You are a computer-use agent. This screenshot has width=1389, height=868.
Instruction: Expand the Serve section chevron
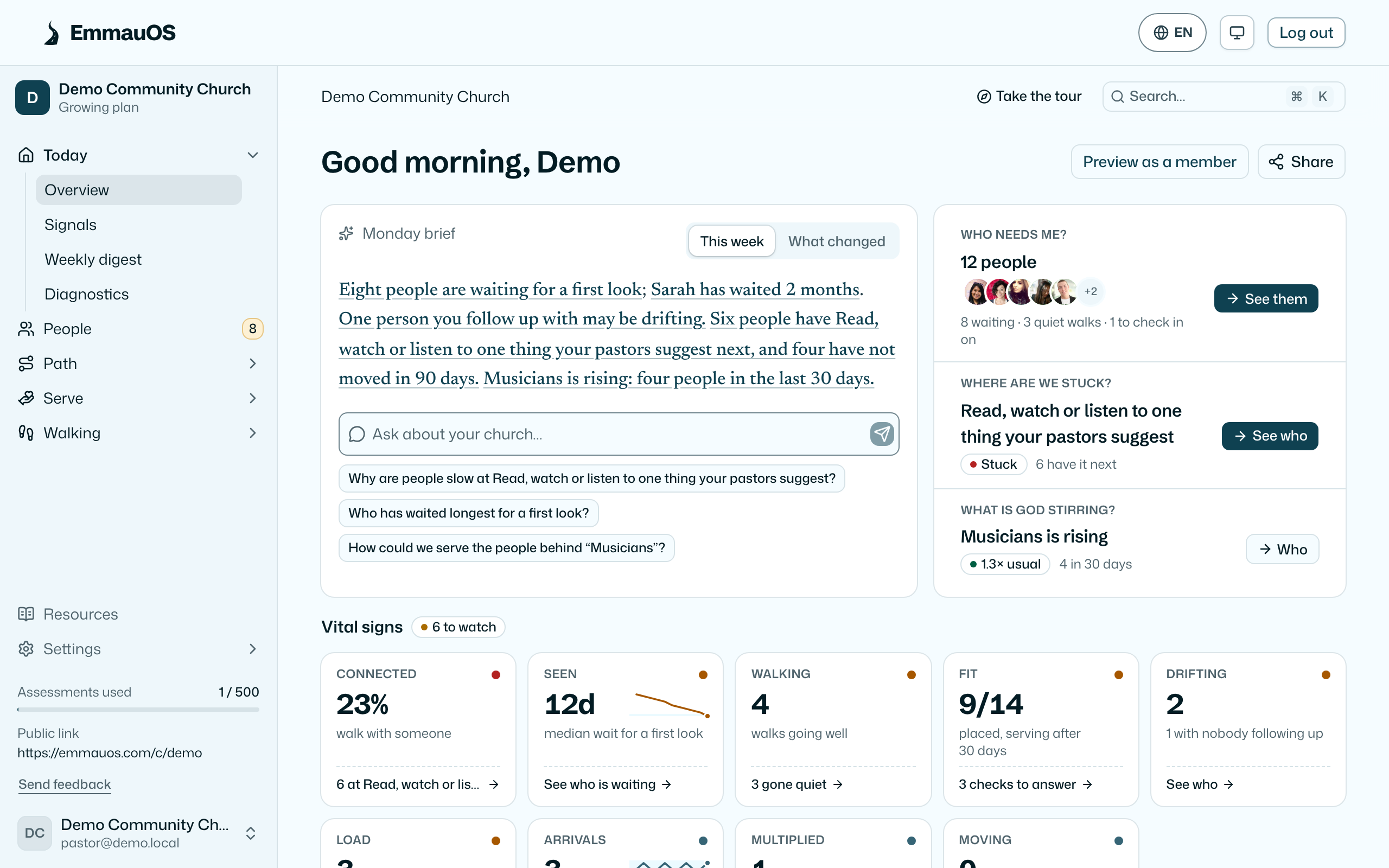252,398
